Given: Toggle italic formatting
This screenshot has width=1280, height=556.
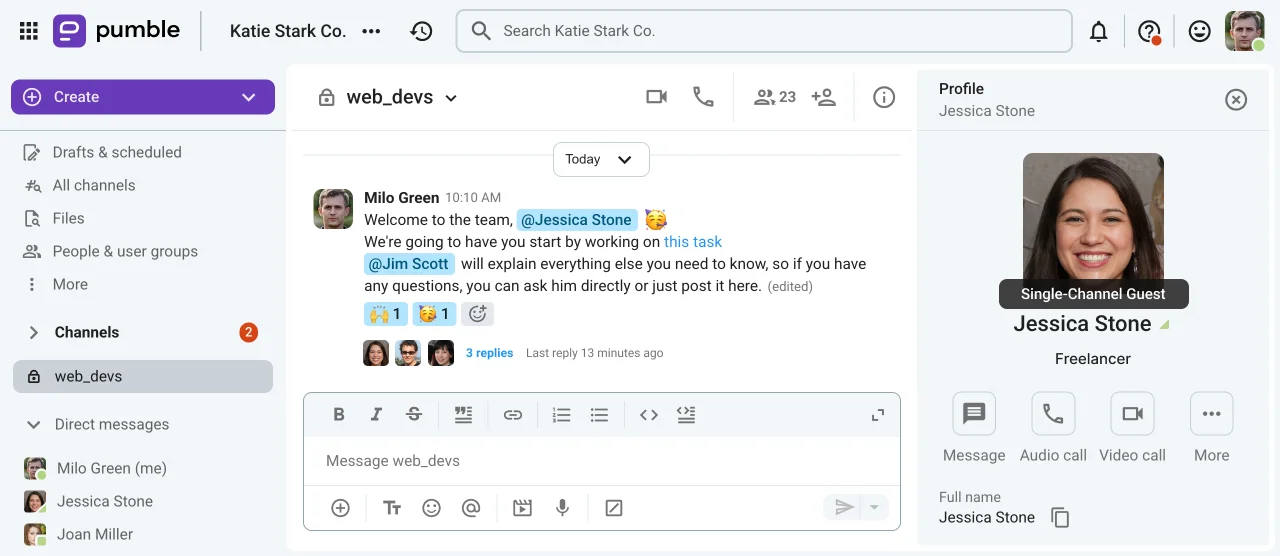Looking at the screenshot, I should (x=376, y=415).
